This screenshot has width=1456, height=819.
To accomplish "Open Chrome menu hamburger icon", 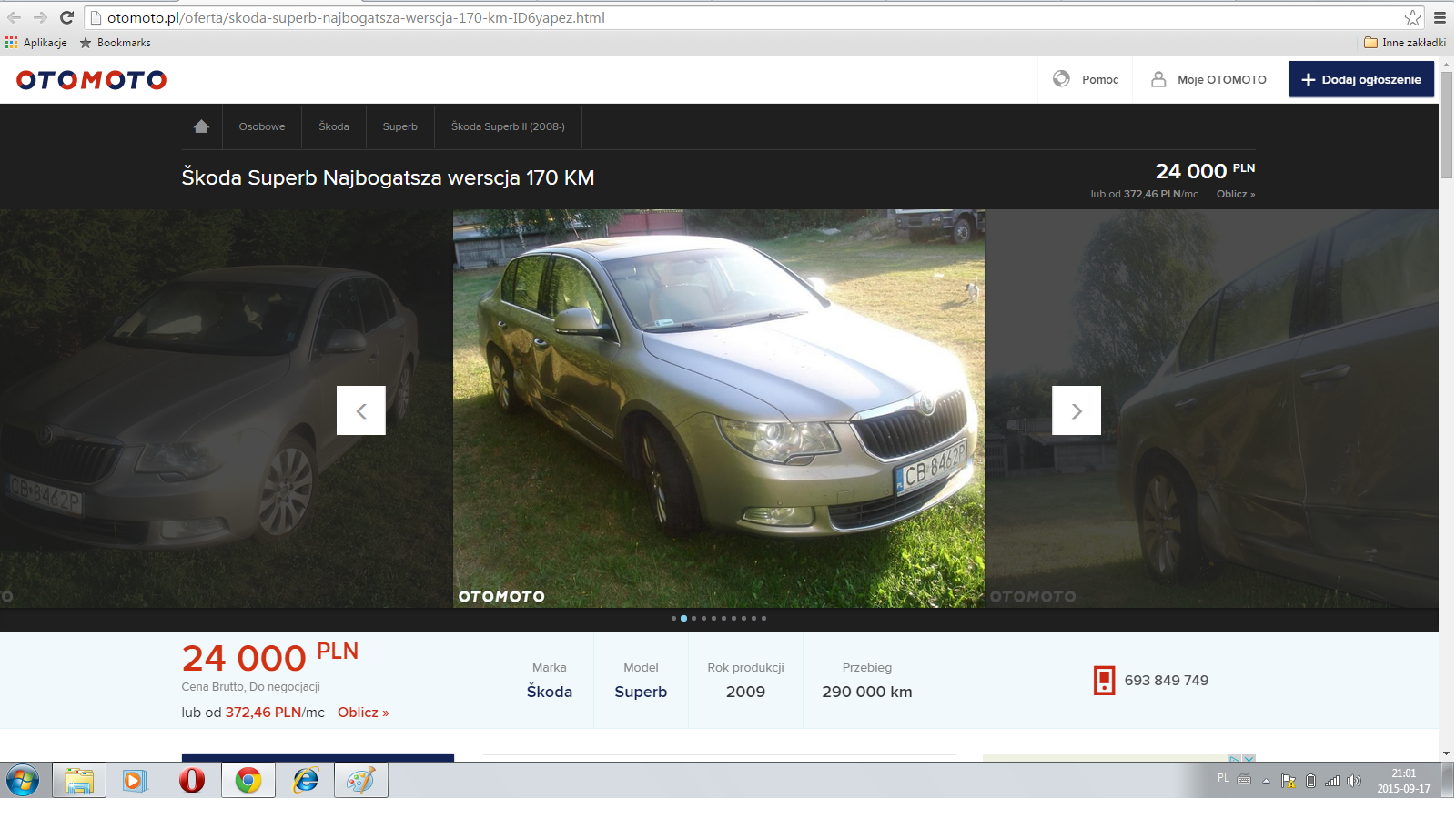I will click(1440, 17).
